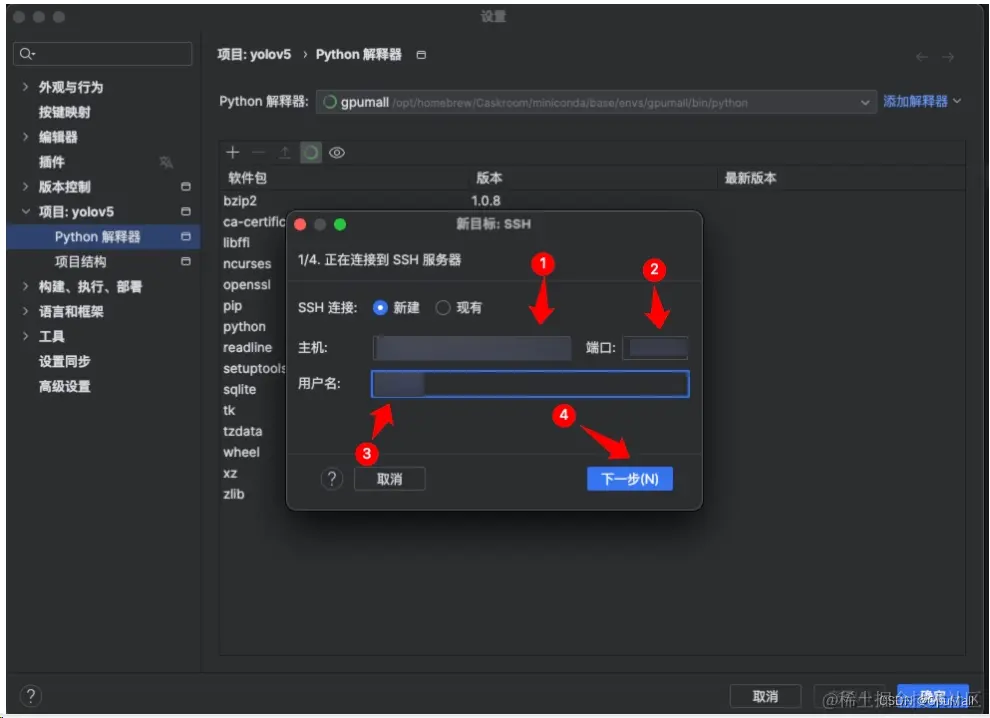Click project-level icon beside 版本控制
Viewport: 990px width, 718px height.
tap(186, 187)
